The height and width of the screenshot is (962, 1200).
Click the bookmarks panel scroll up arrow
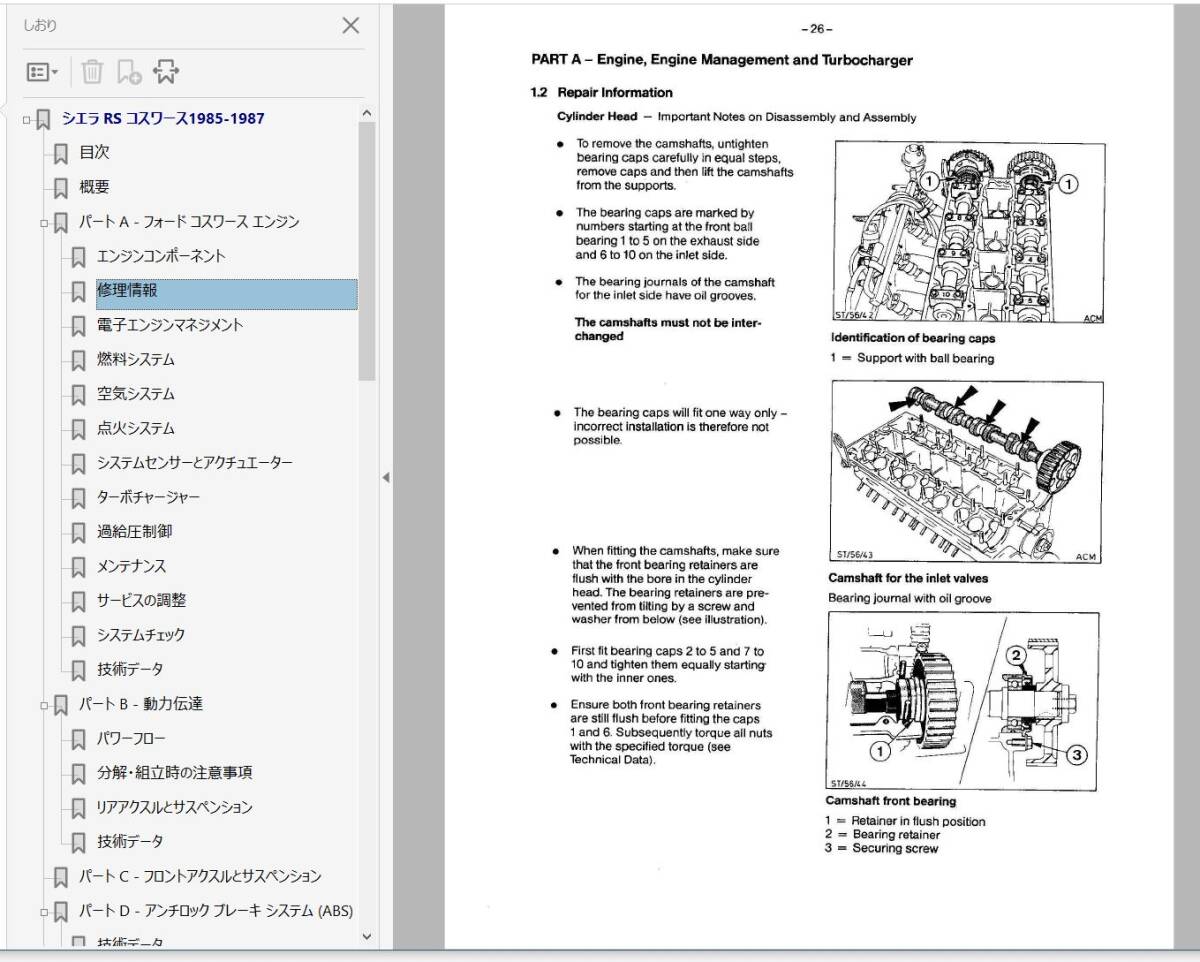coord(366,113)
